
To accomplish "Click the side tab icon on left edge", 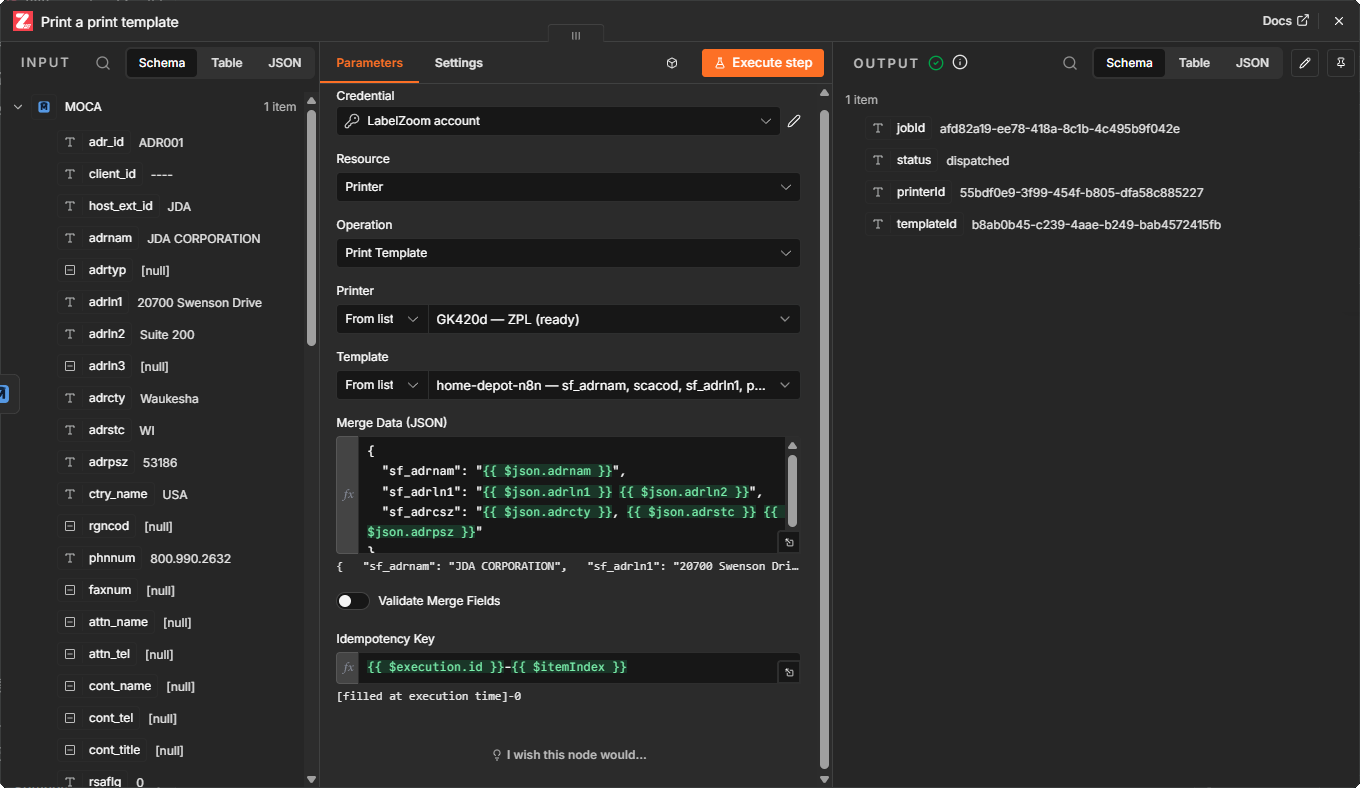I will (x=4, y=393).
